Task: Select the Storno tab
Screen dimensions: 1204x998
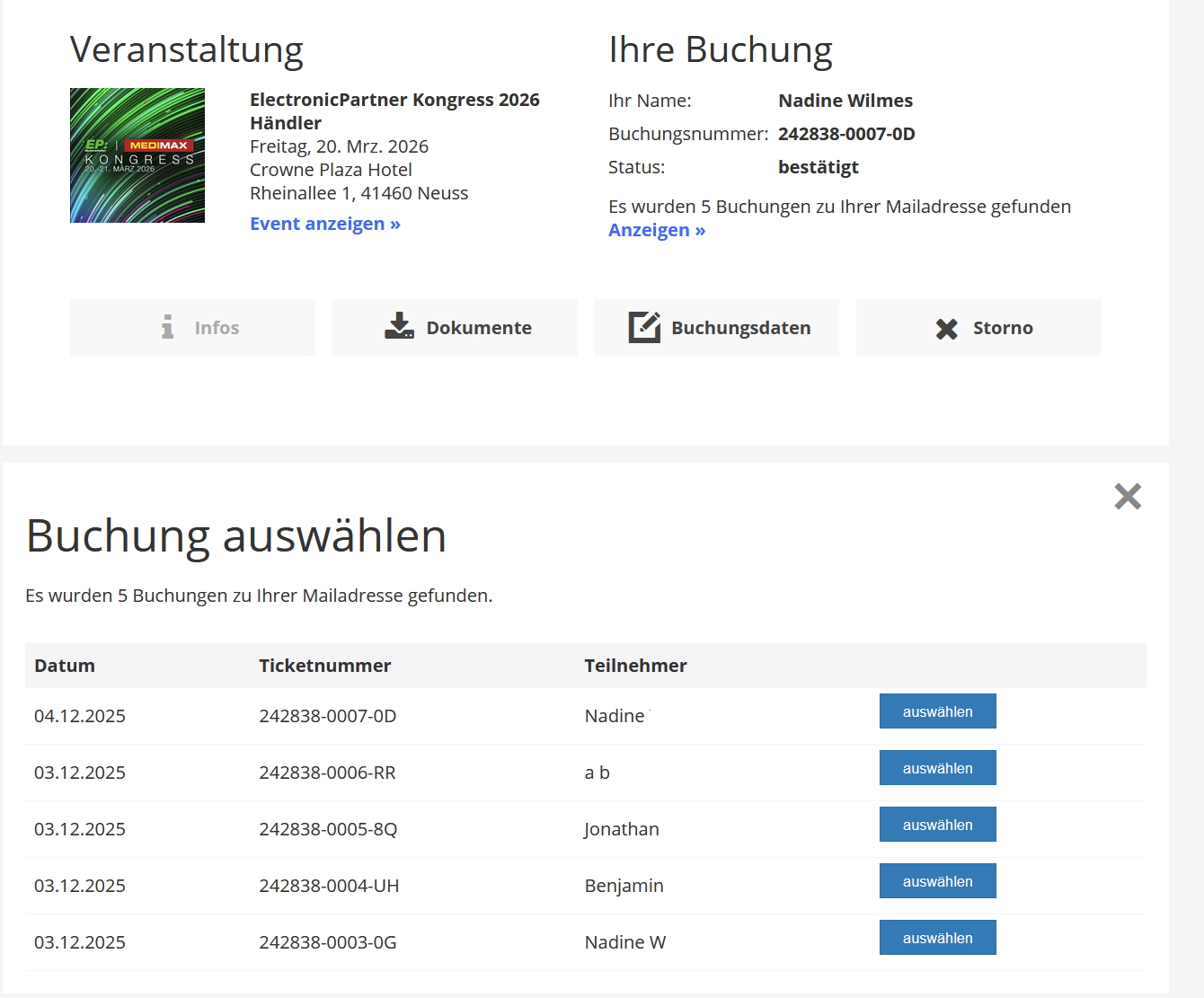Action: pos(978,328)
